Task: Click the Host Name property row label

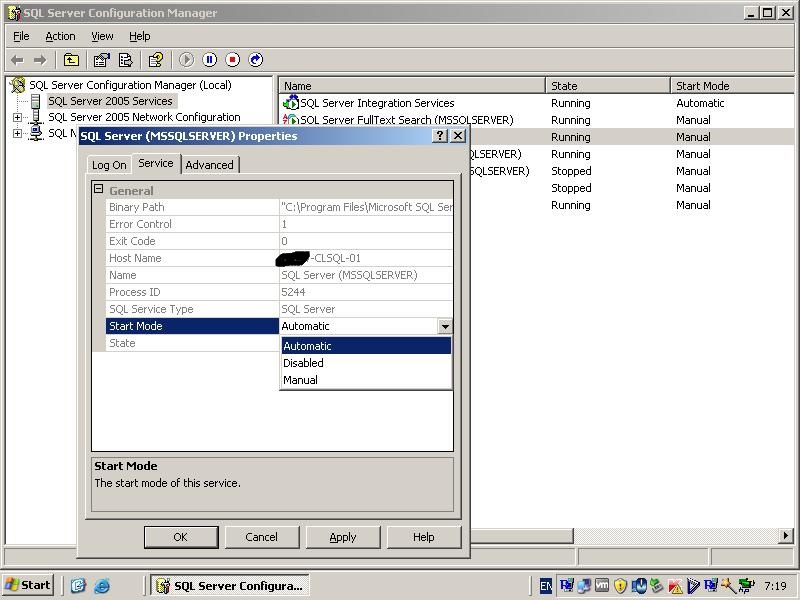Action: [x=192, y=258]
